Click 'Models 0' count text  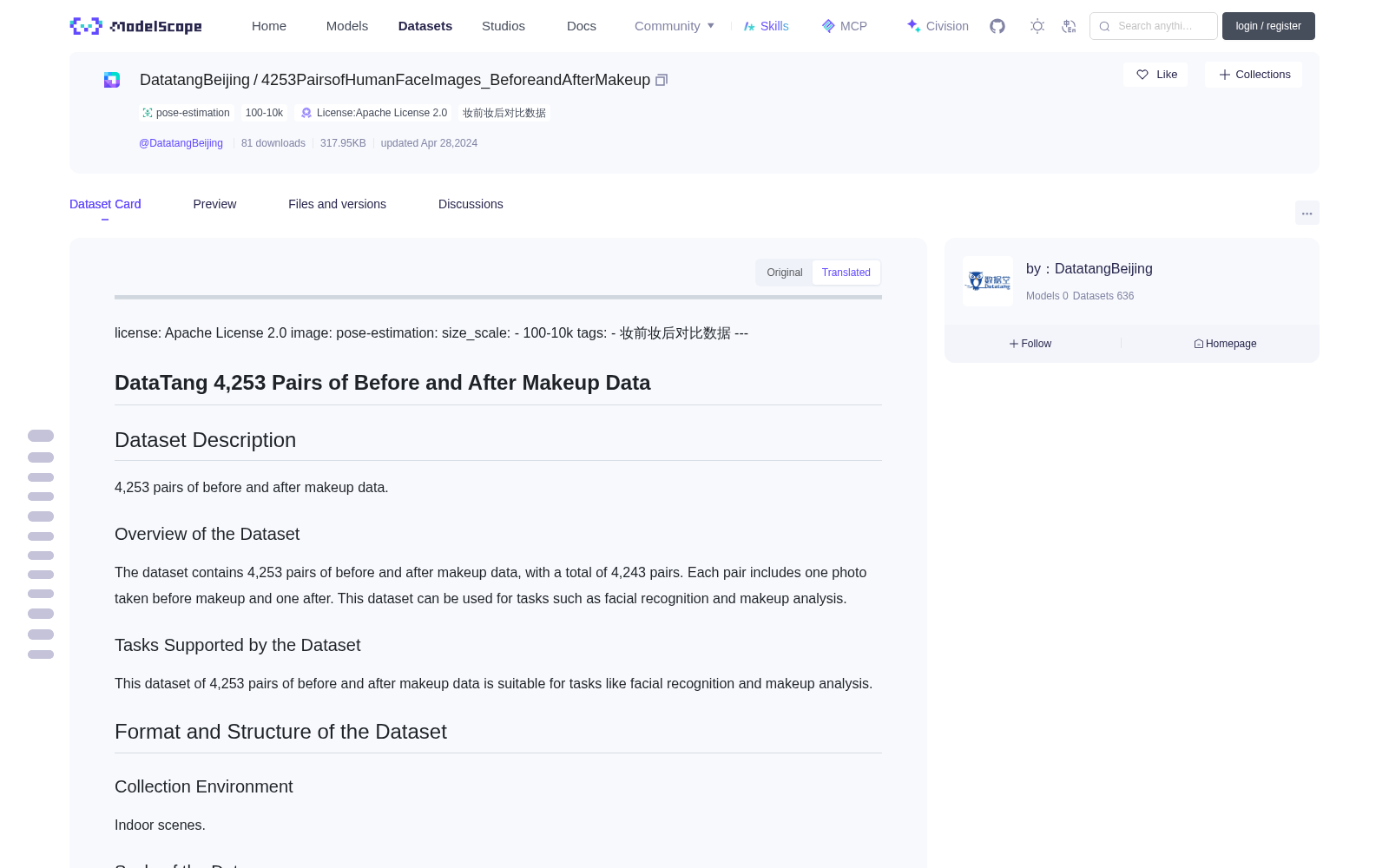pos(1047,296)
